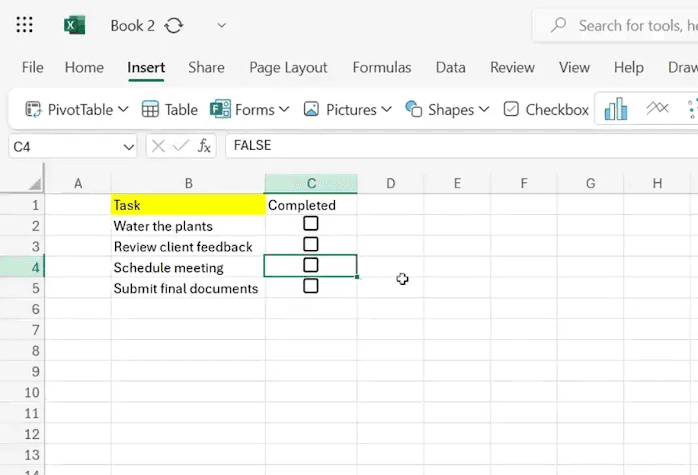Select column C header
The image size is (698, 475).
(311, 183)
